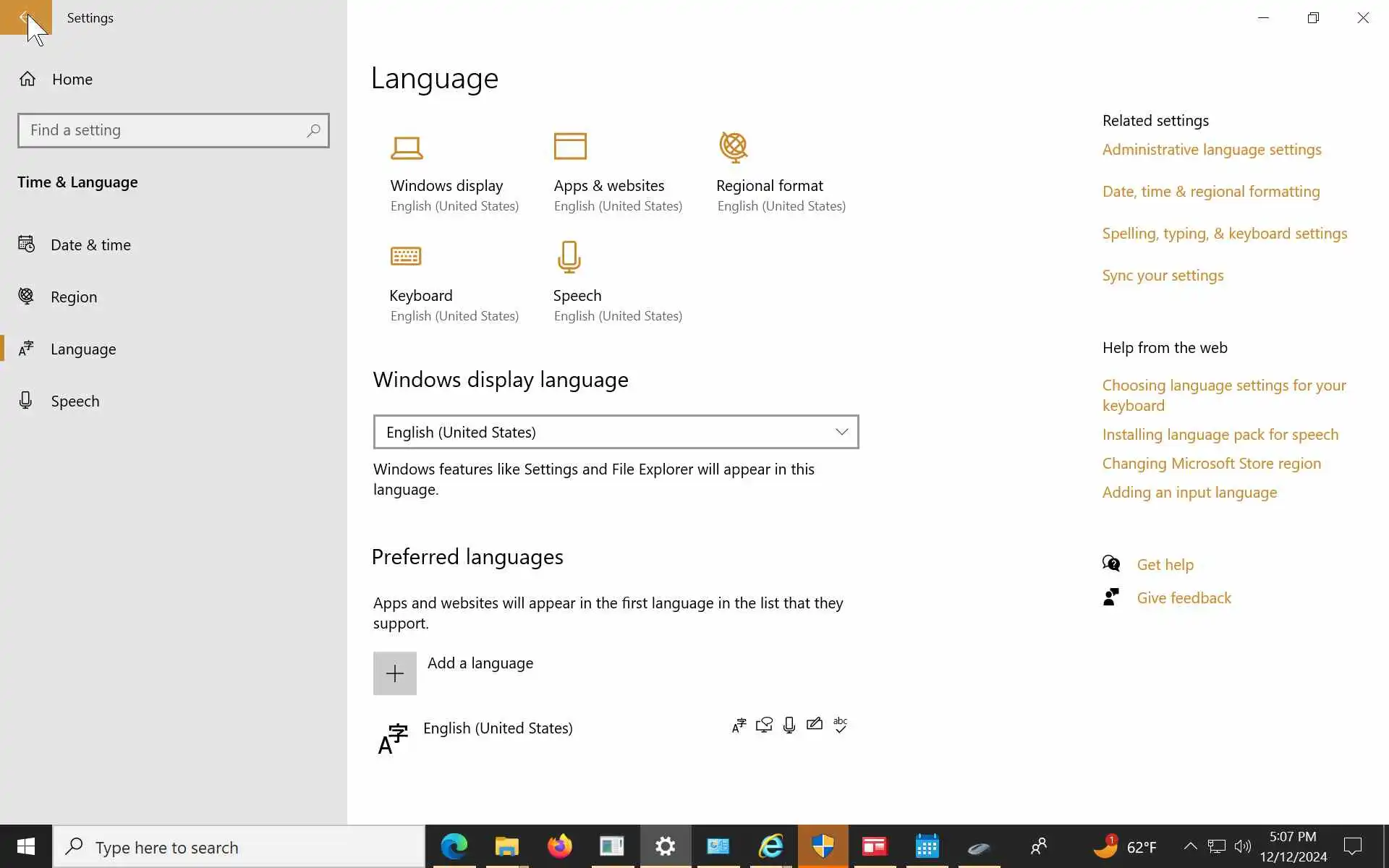Click the back arrow in Settings

(x=25, y=17)
